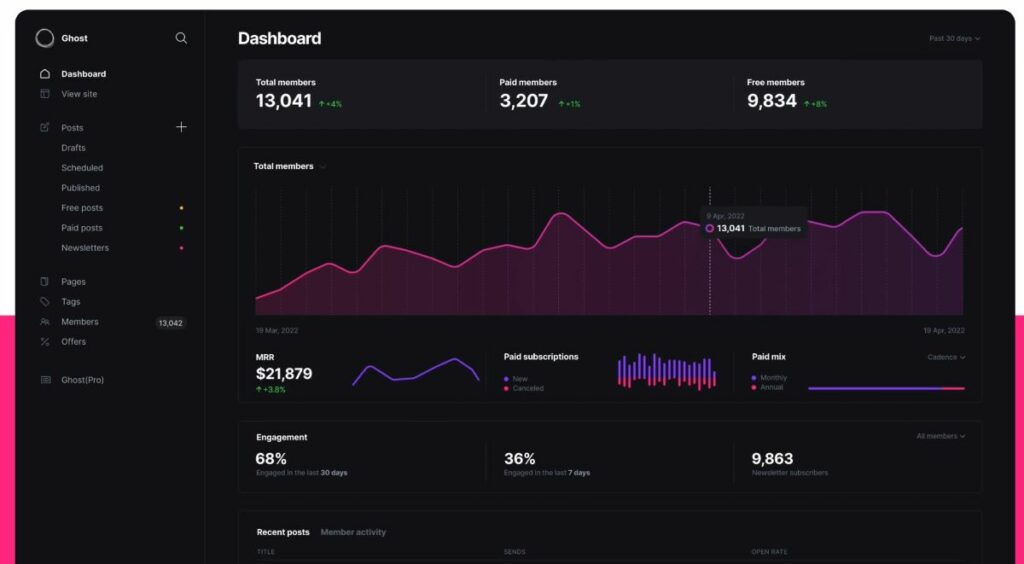This screenshot has width=1024, height=564.
Task: Open Free posts view
Action: [x=82, y=208]
